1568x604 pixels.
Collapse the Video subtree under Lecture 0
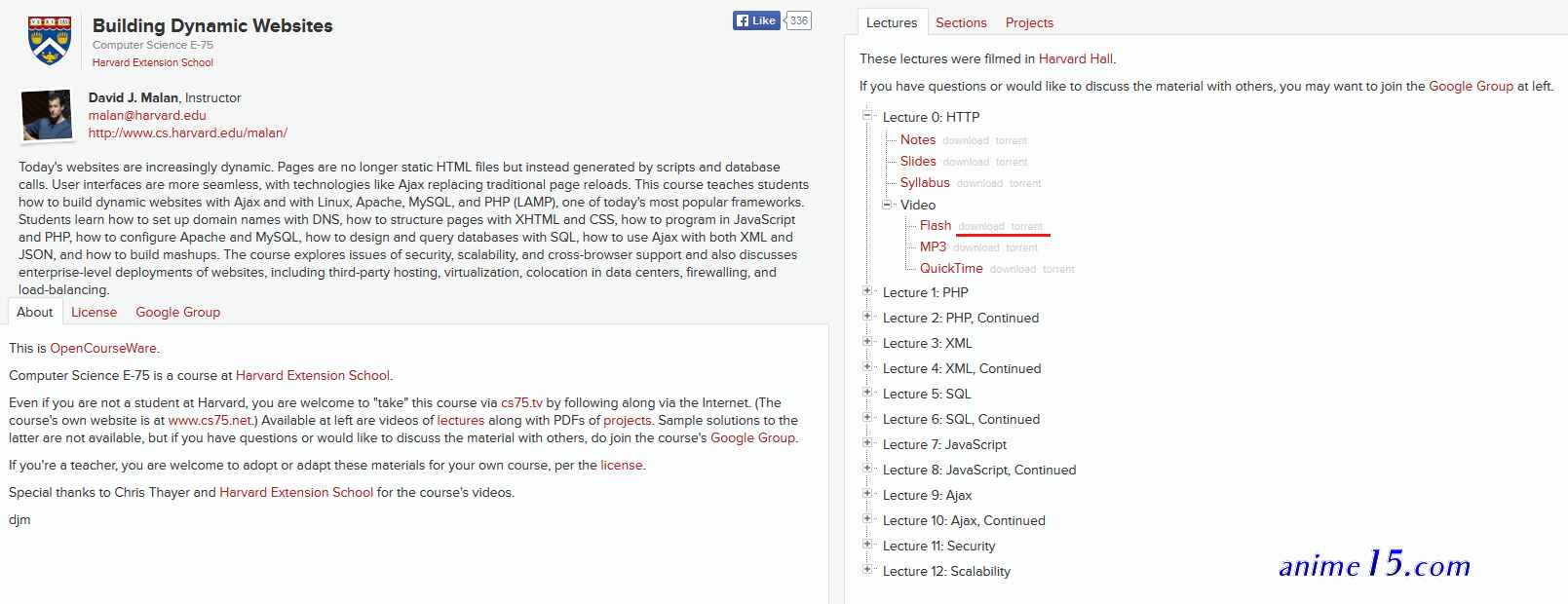click(x=886, y=204)
